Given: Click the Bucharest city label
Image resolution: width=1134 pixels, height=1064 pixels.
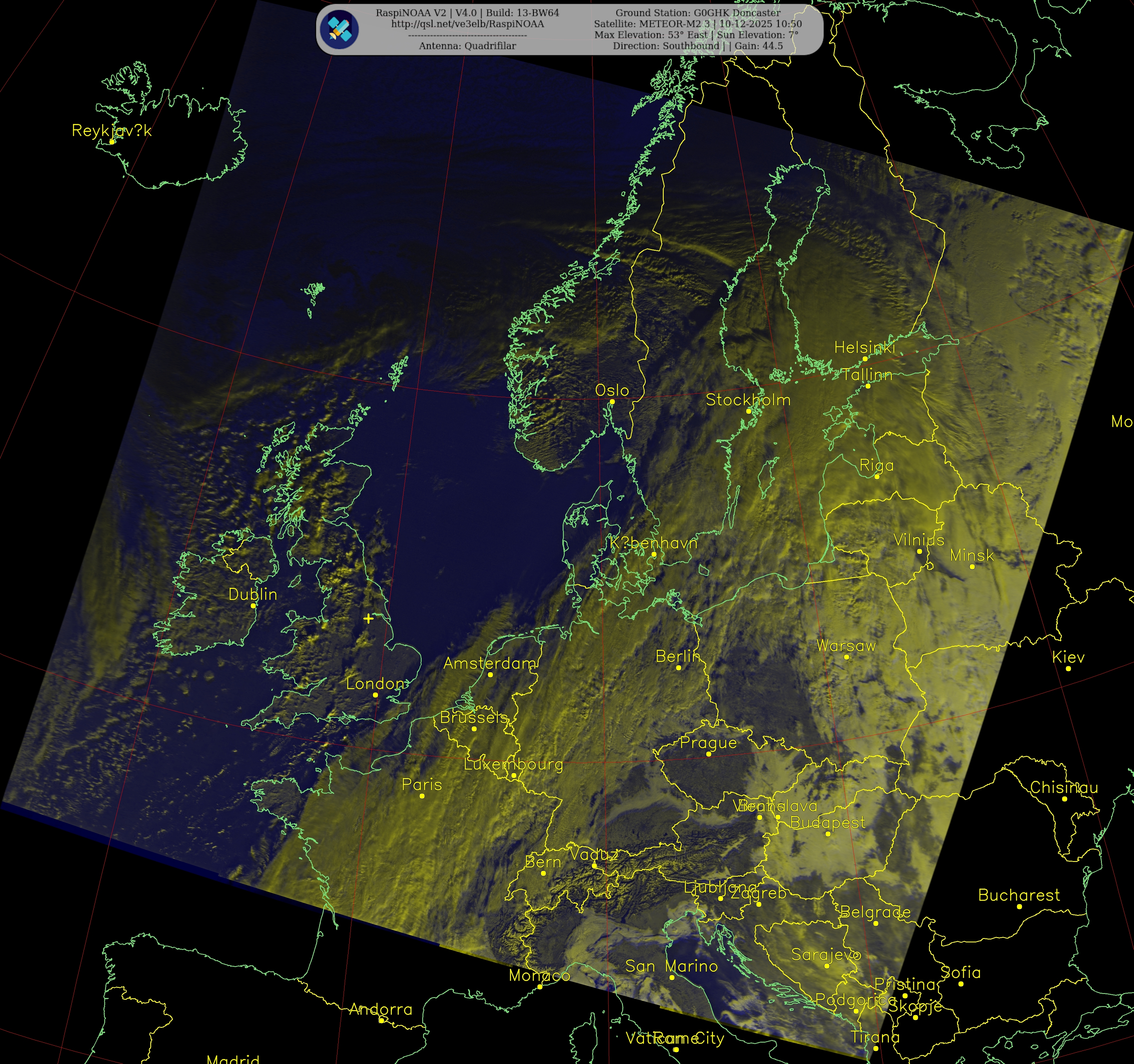Looking at the screenshot, I should click(1019, 895).
